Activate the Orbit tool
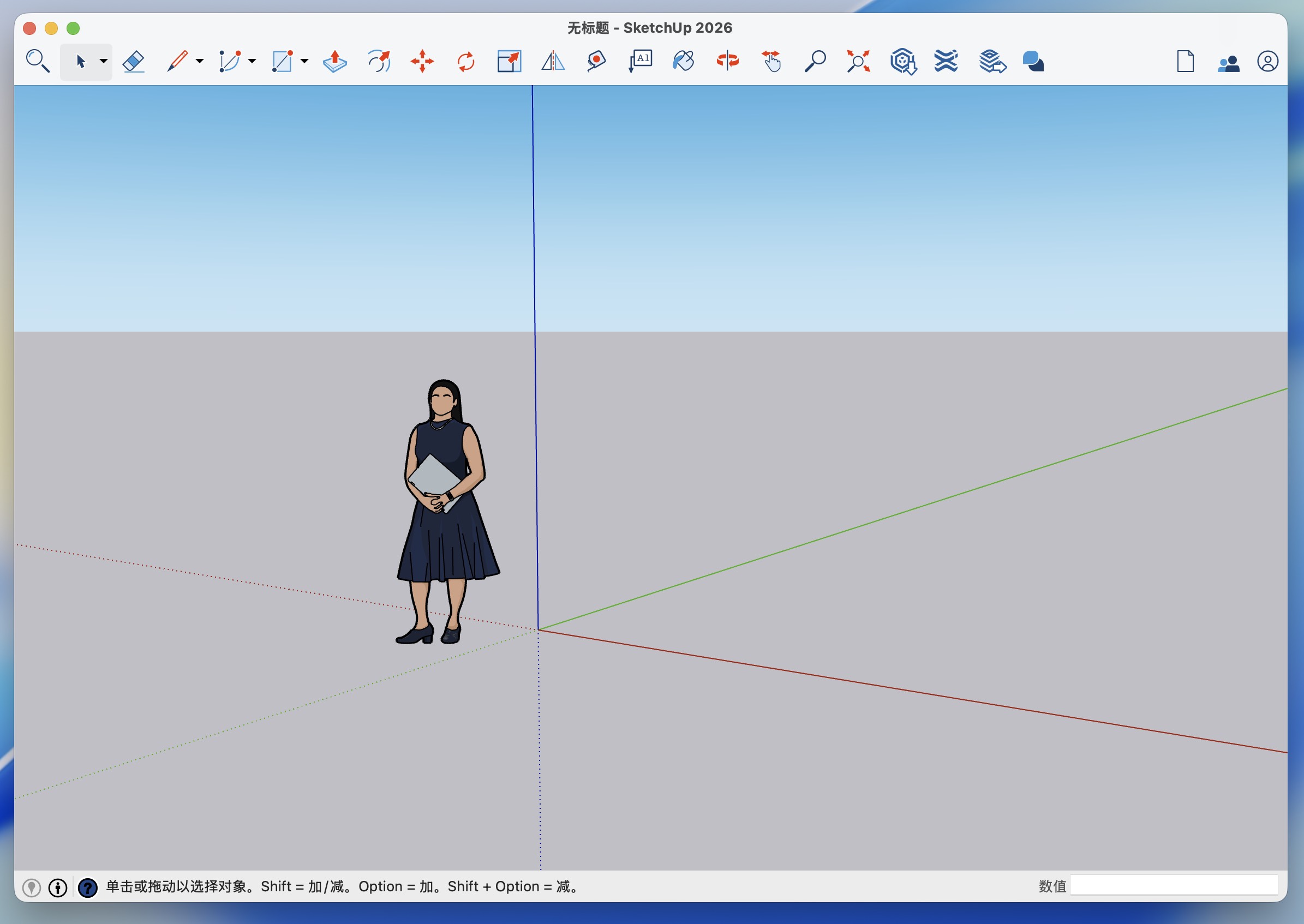This screenshot has height=924, width=1304. point(727,61)
